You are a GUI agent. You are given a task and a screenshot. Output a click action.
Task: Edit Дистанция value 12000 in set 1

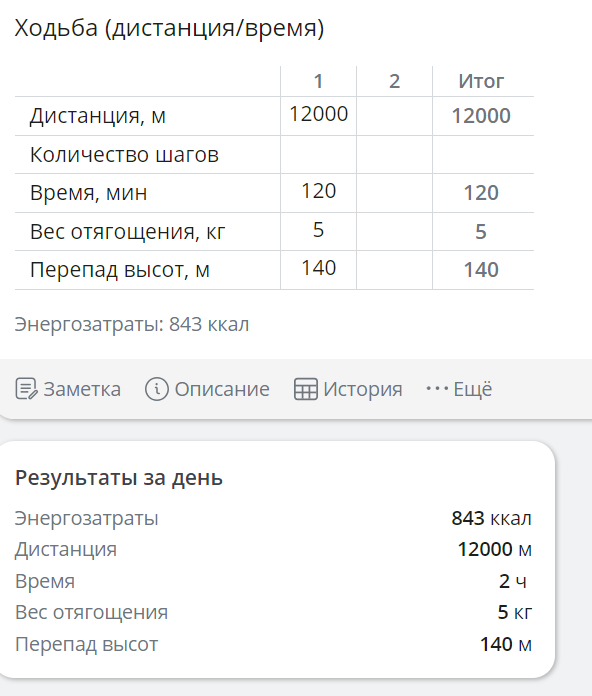pyautogui.click(x=319, y=115)
